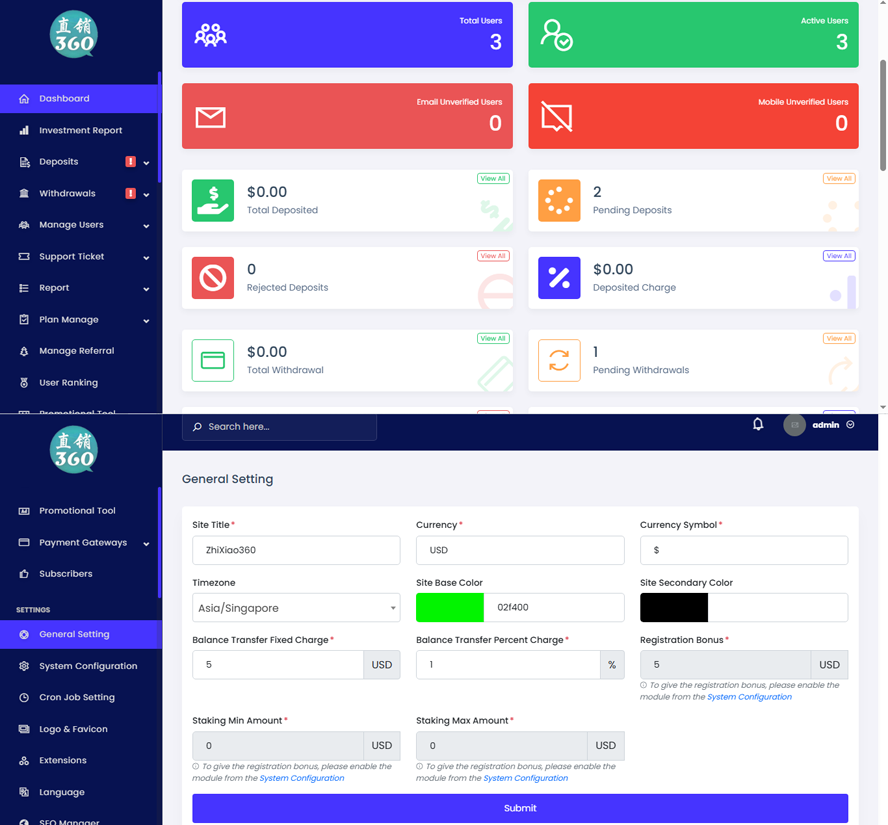Click the Pending Withdrawals refresh icon

click(x=559, y=361)
